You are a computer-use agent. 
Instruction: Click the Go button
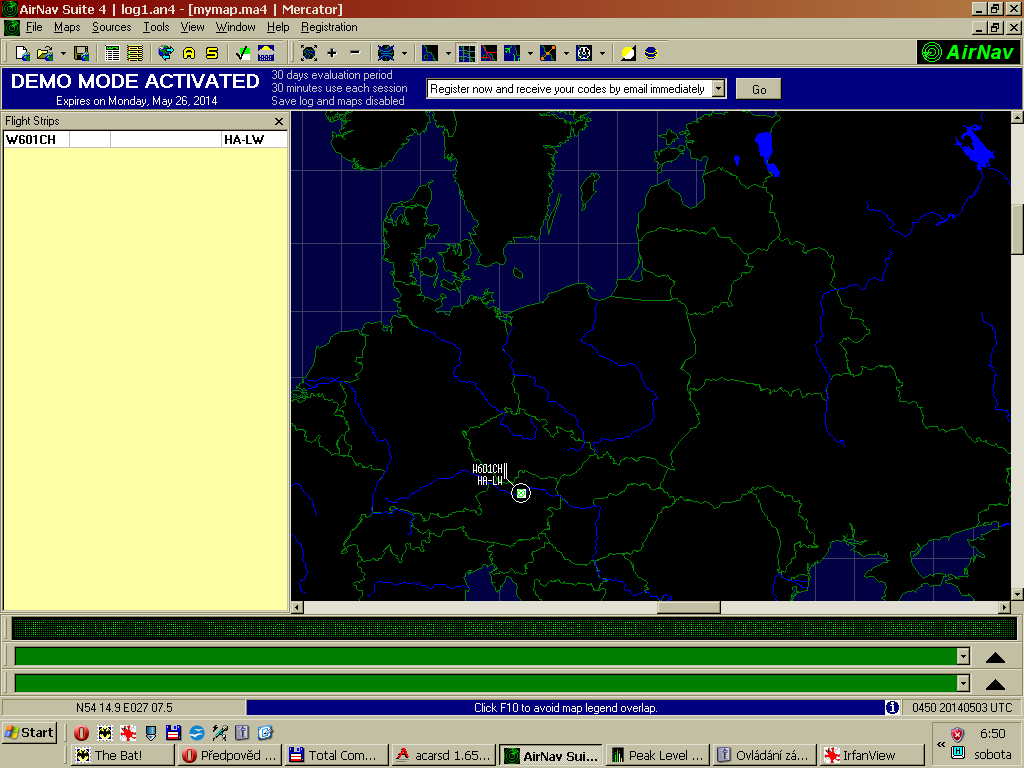759,89
